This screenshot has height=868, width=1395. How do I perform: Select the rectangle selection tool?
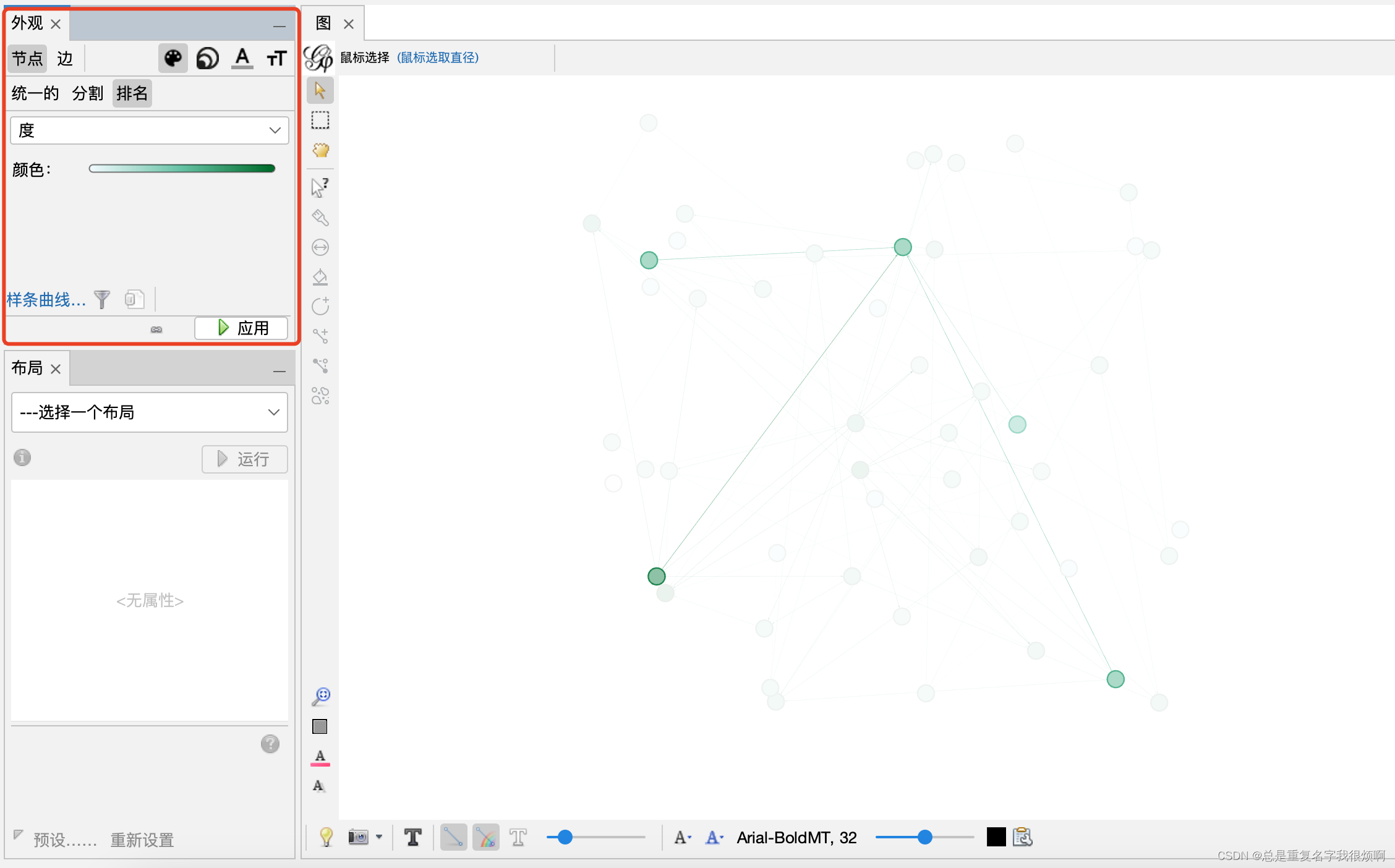pos(320,120)
